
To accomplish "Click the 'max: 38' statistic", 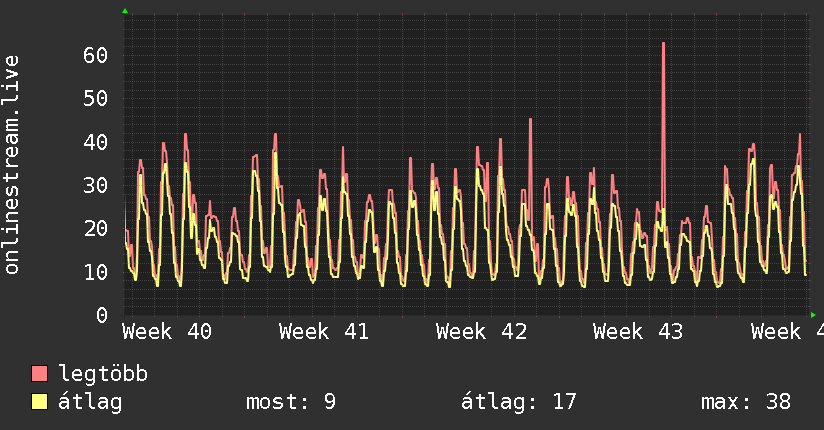I will tap(746, 402).
